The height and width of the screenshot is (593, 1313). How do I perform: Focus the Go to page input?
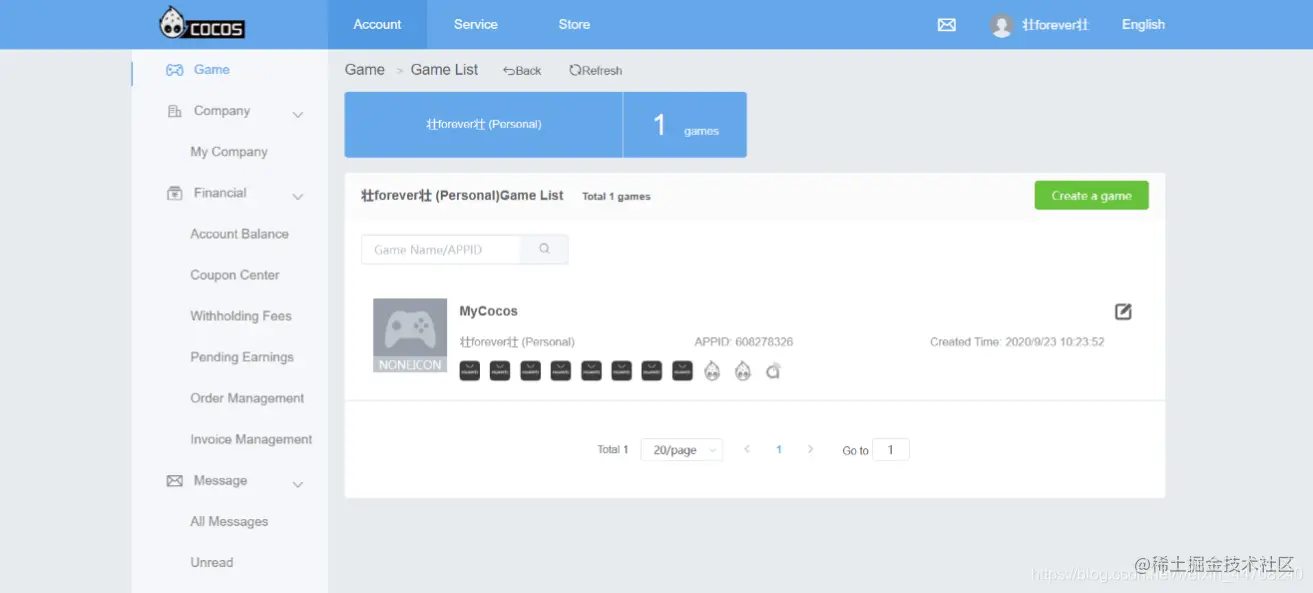[890, 450]
